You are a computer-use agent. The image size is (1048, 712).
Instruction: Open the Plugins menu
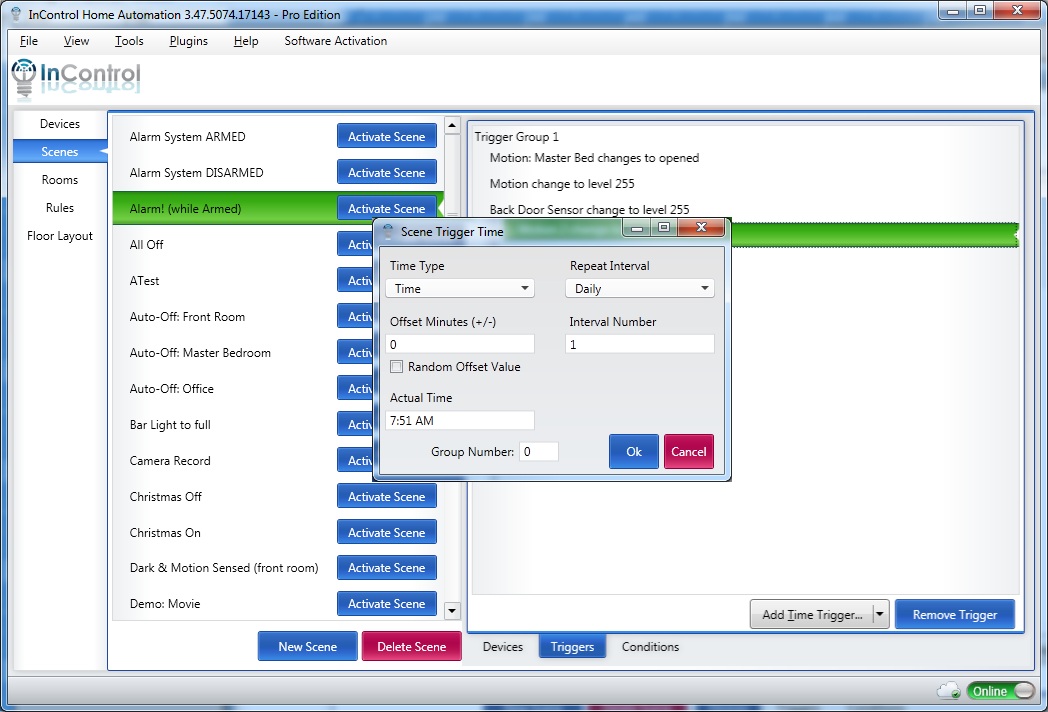(188, 41)
